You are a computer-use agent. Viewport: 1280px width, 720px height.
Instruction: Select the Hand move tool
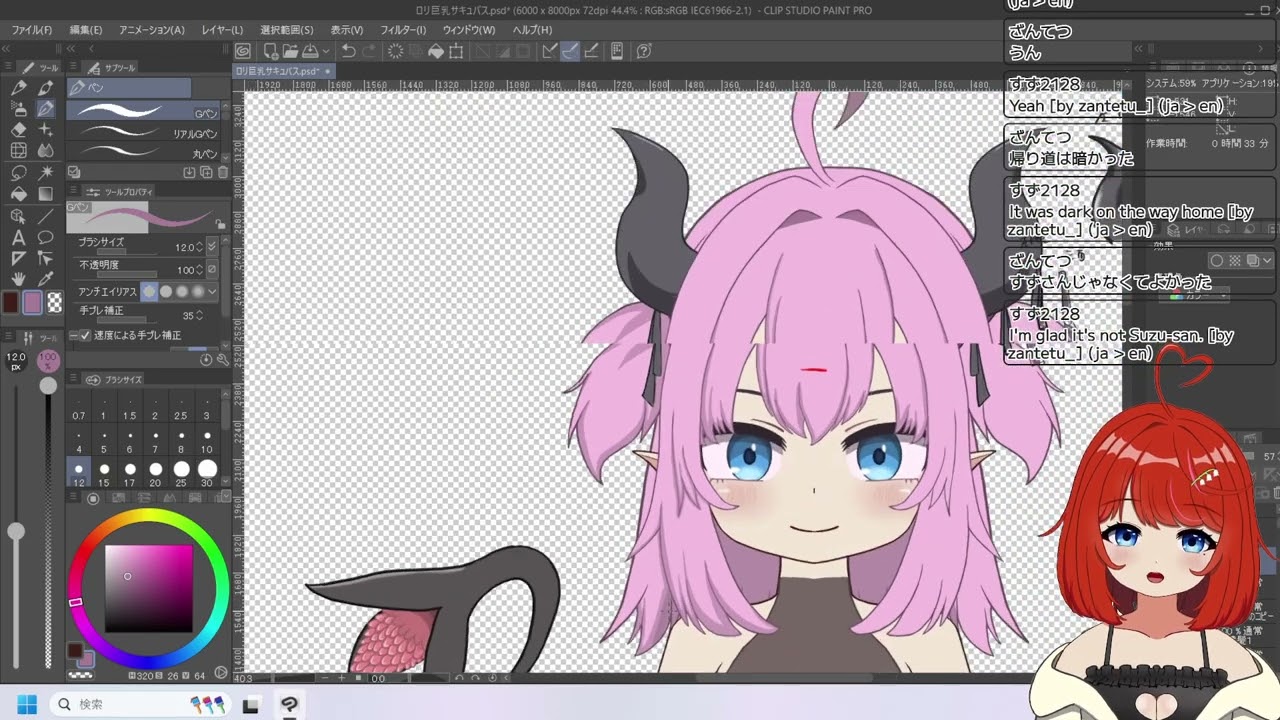pyautogui.click(x=18, y=280)
